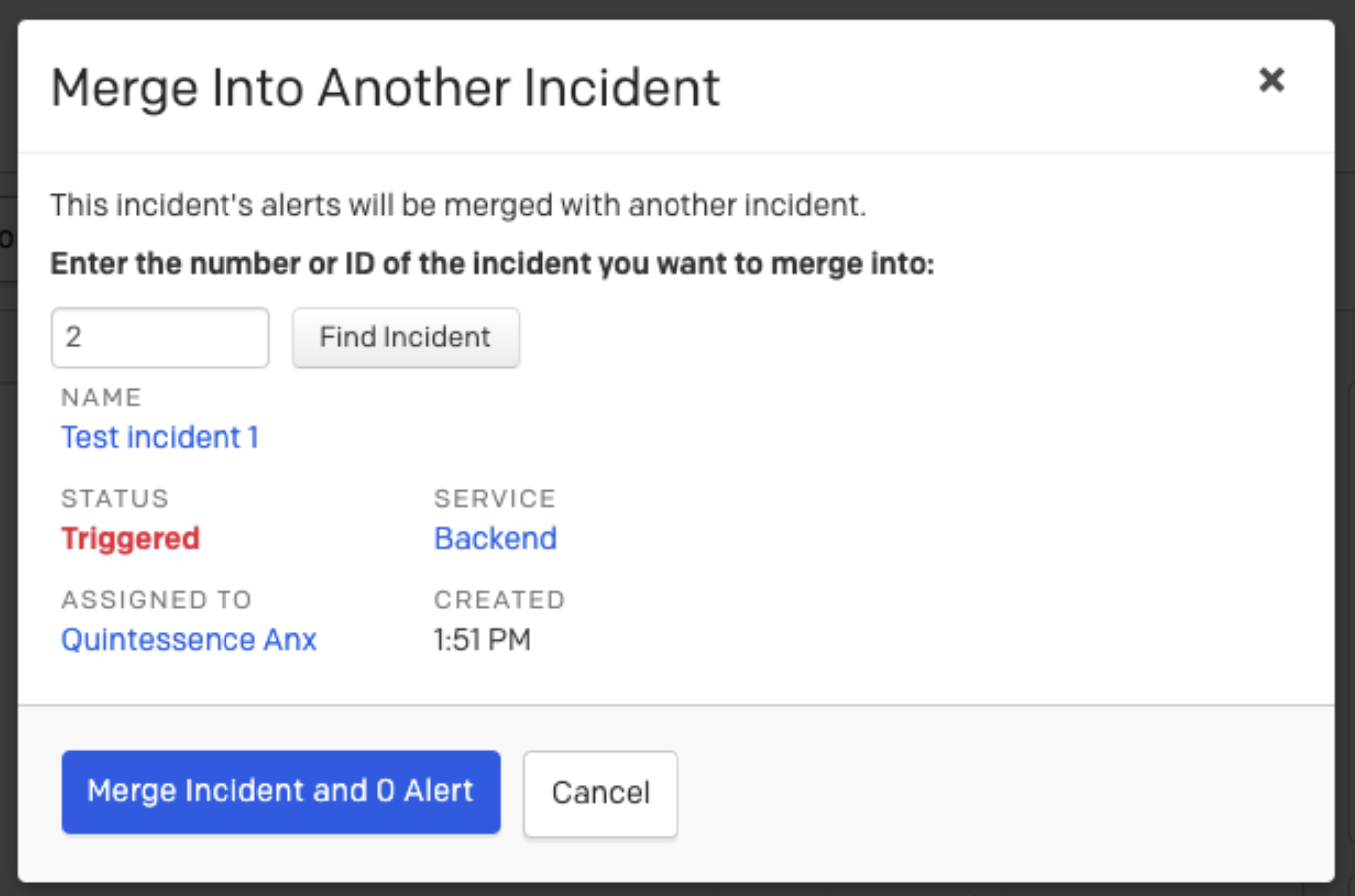1355x896 pixels.
Task: Click the STATUS field label
Action: (x=115, y=498)
